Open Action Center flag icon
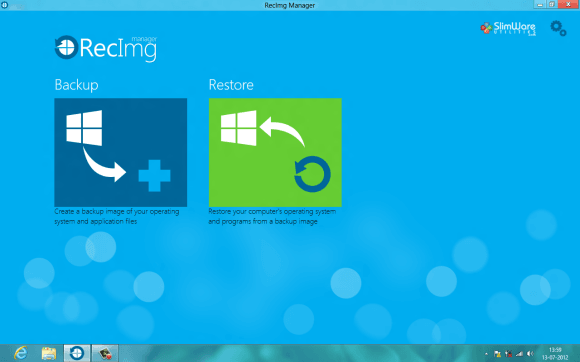 click(x=498, y=354)
